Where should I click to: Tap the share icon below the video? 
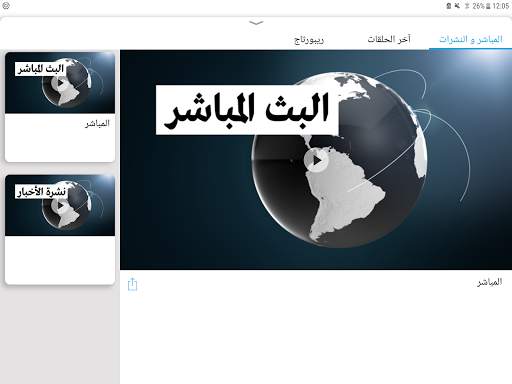point(132,284)
